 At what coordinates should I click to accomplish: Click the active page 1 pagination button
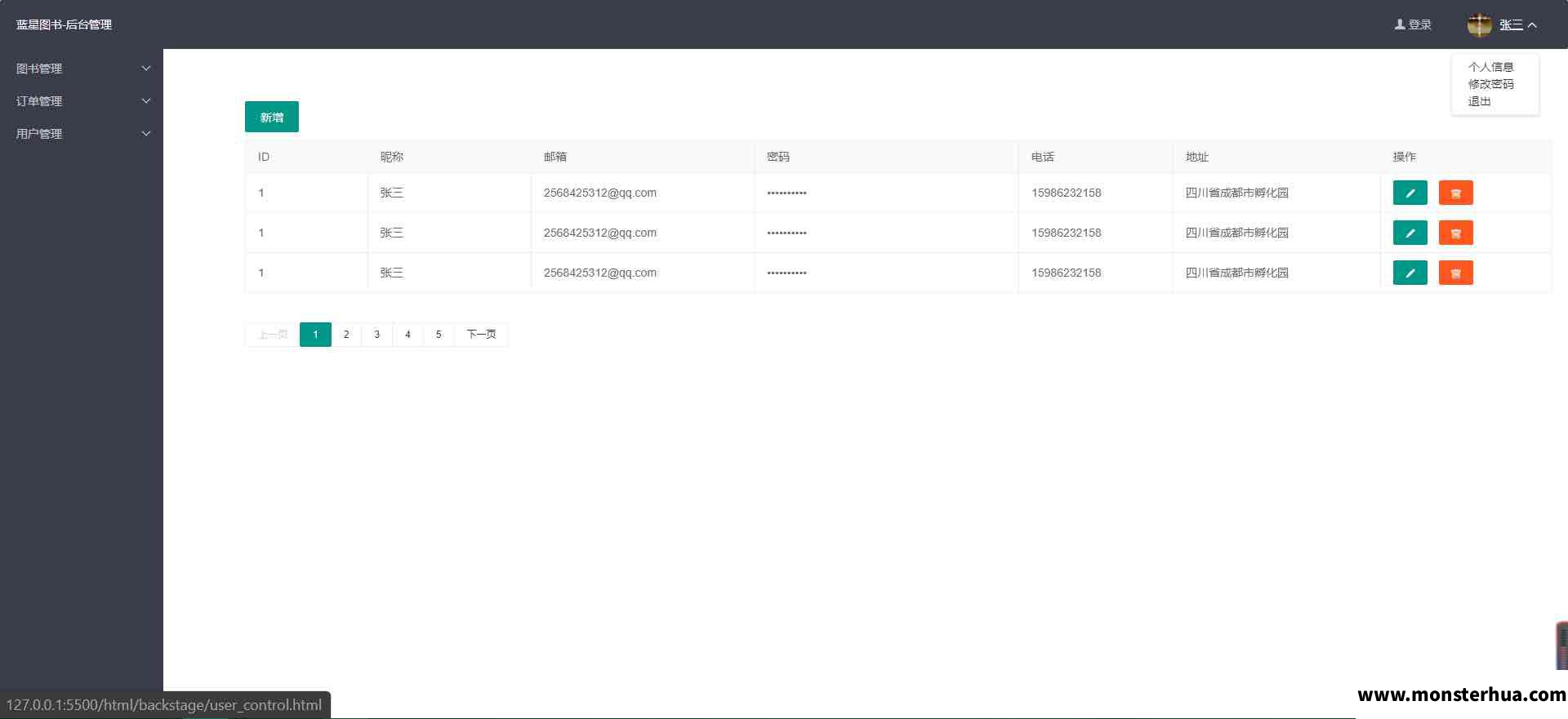pyautogui.click(x=315, y=335)
